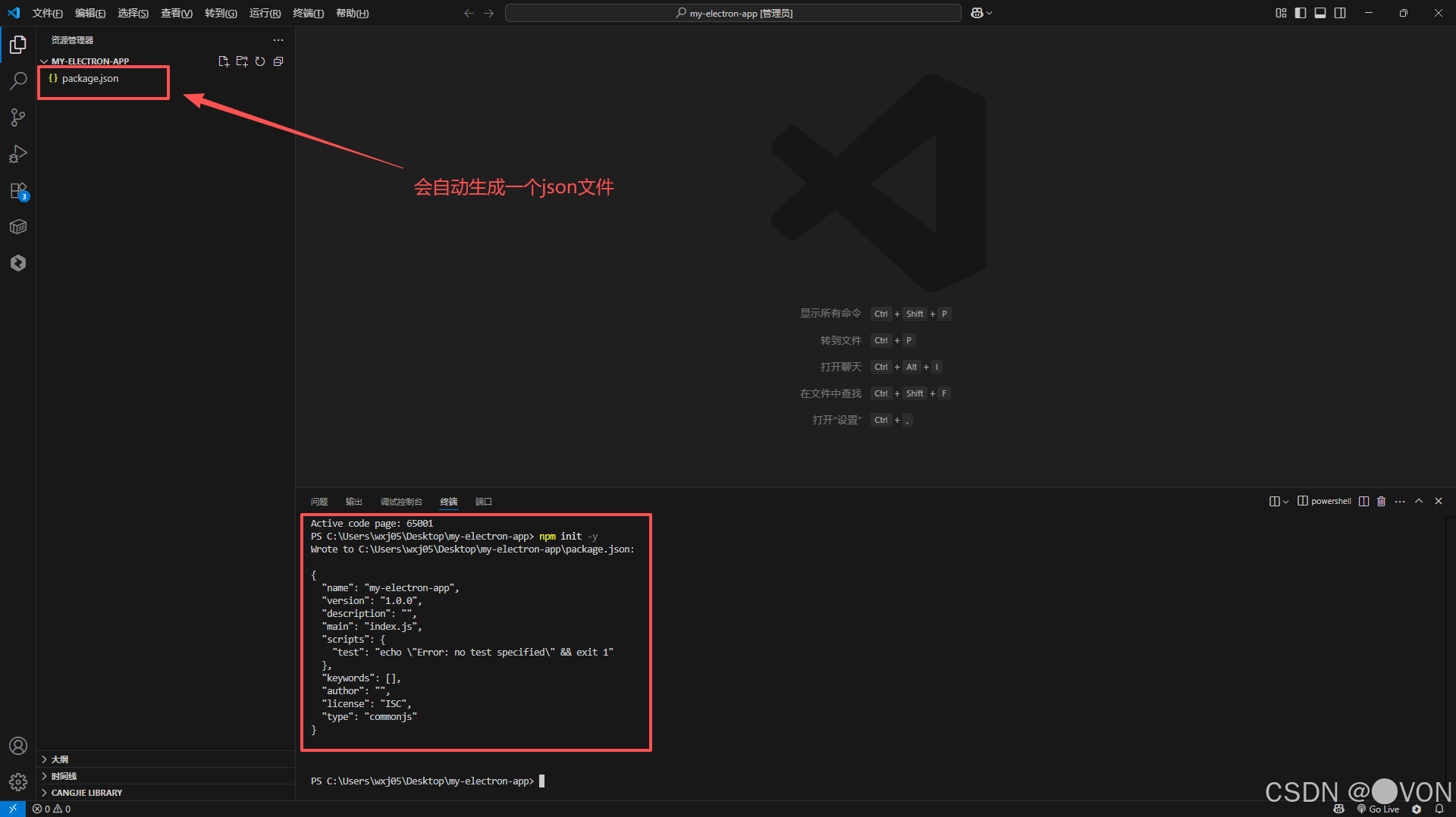
Task: Expand the 大纲 outline section
Action: [166, 759]
